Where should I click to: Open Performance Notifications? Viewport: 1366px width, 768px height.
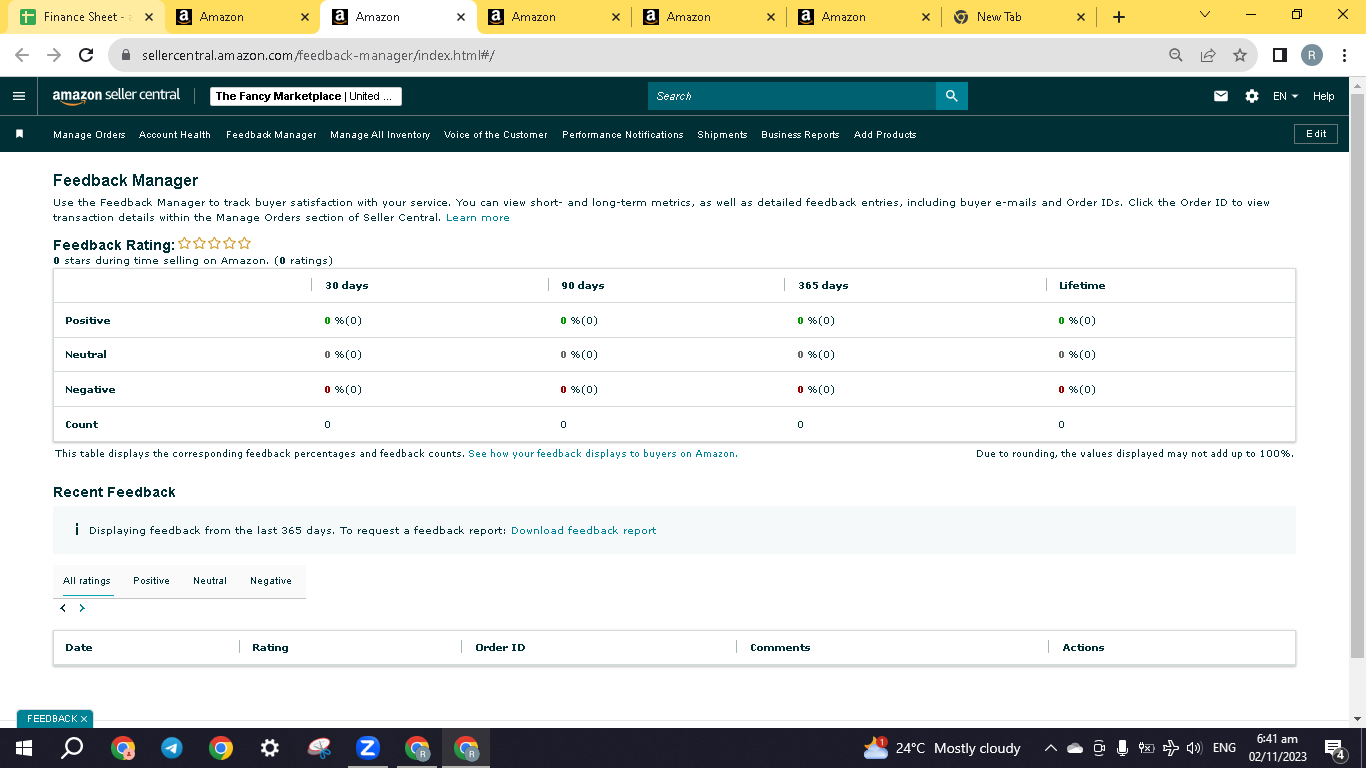[x=623, y=135]
